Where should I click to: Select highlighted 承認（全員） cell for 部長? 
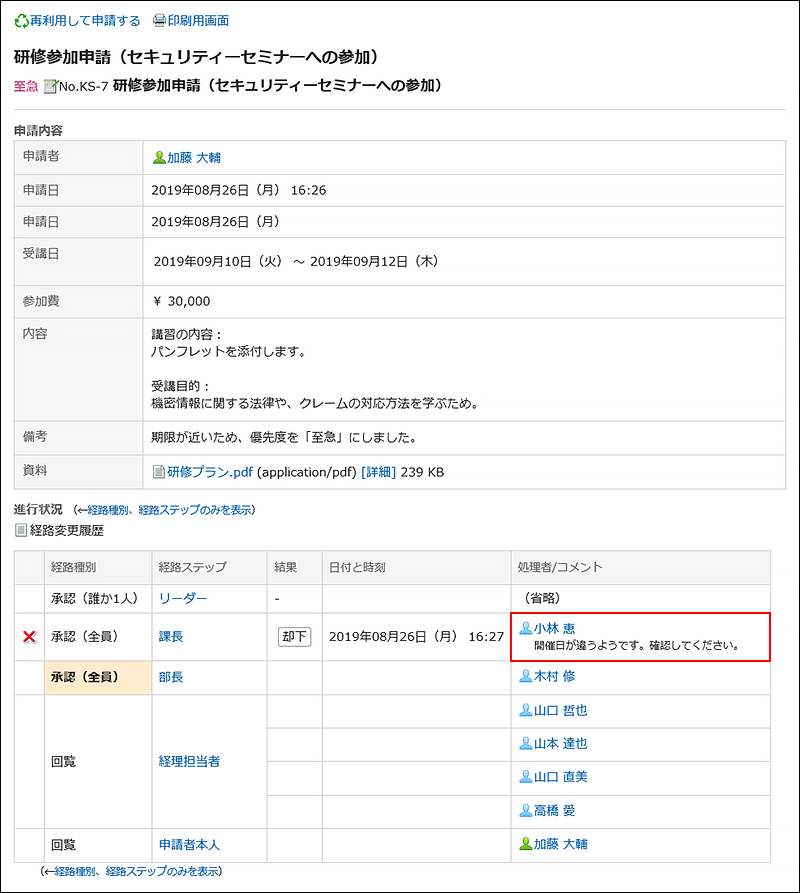pos(98,678)
